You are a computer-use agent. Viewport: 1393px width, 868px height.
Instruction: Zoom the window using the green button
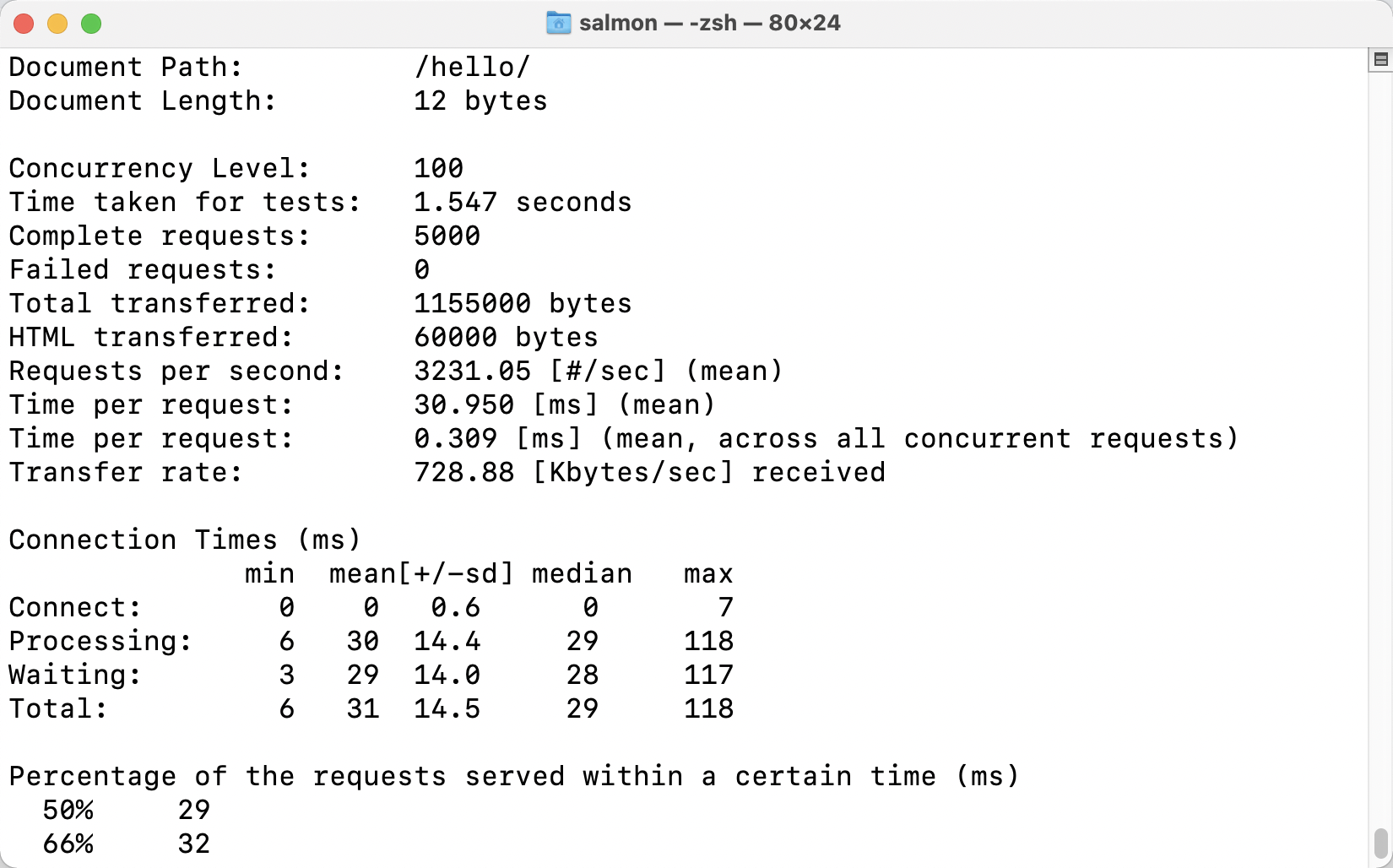point(91,24)
